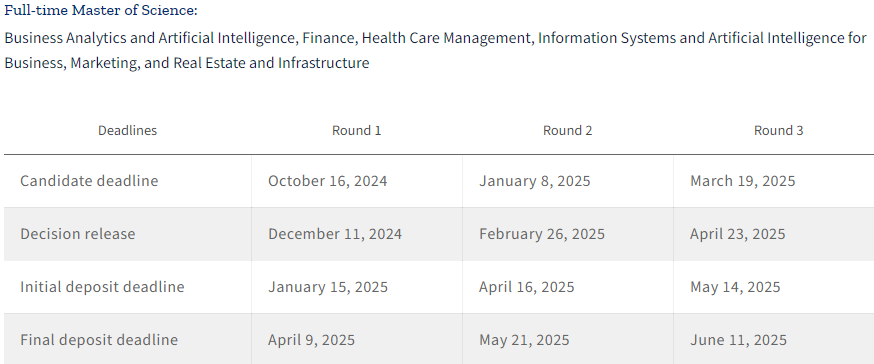Select the Round 3 column header
Viewport: 874px width, 364px height.
point(779,130)
